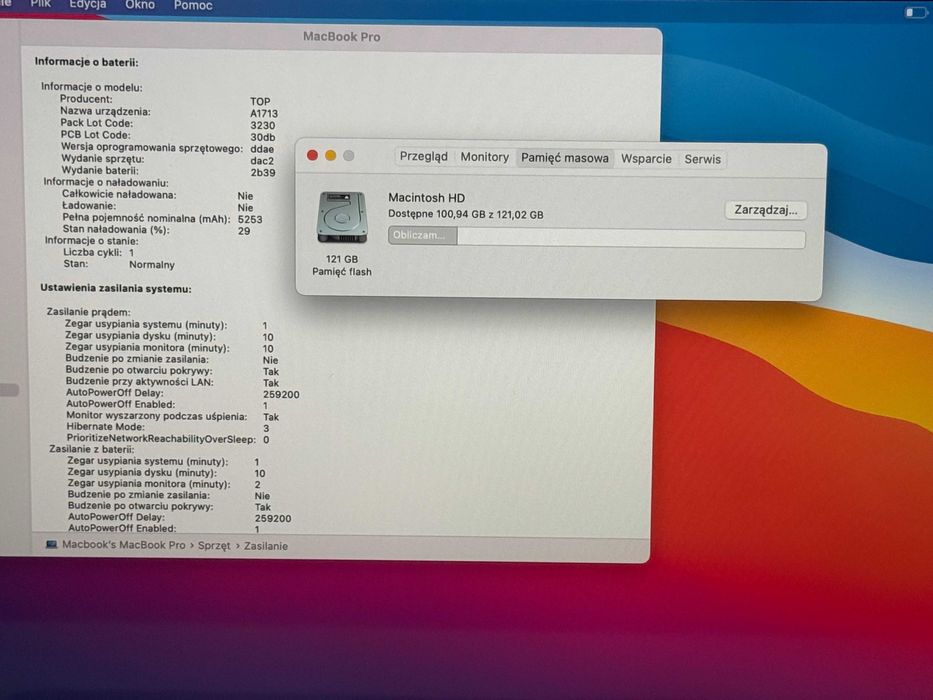This screenshot has height=700, width=933.
Task: Click the Zasilanie prądem label
Action: [x=88, y=312]
